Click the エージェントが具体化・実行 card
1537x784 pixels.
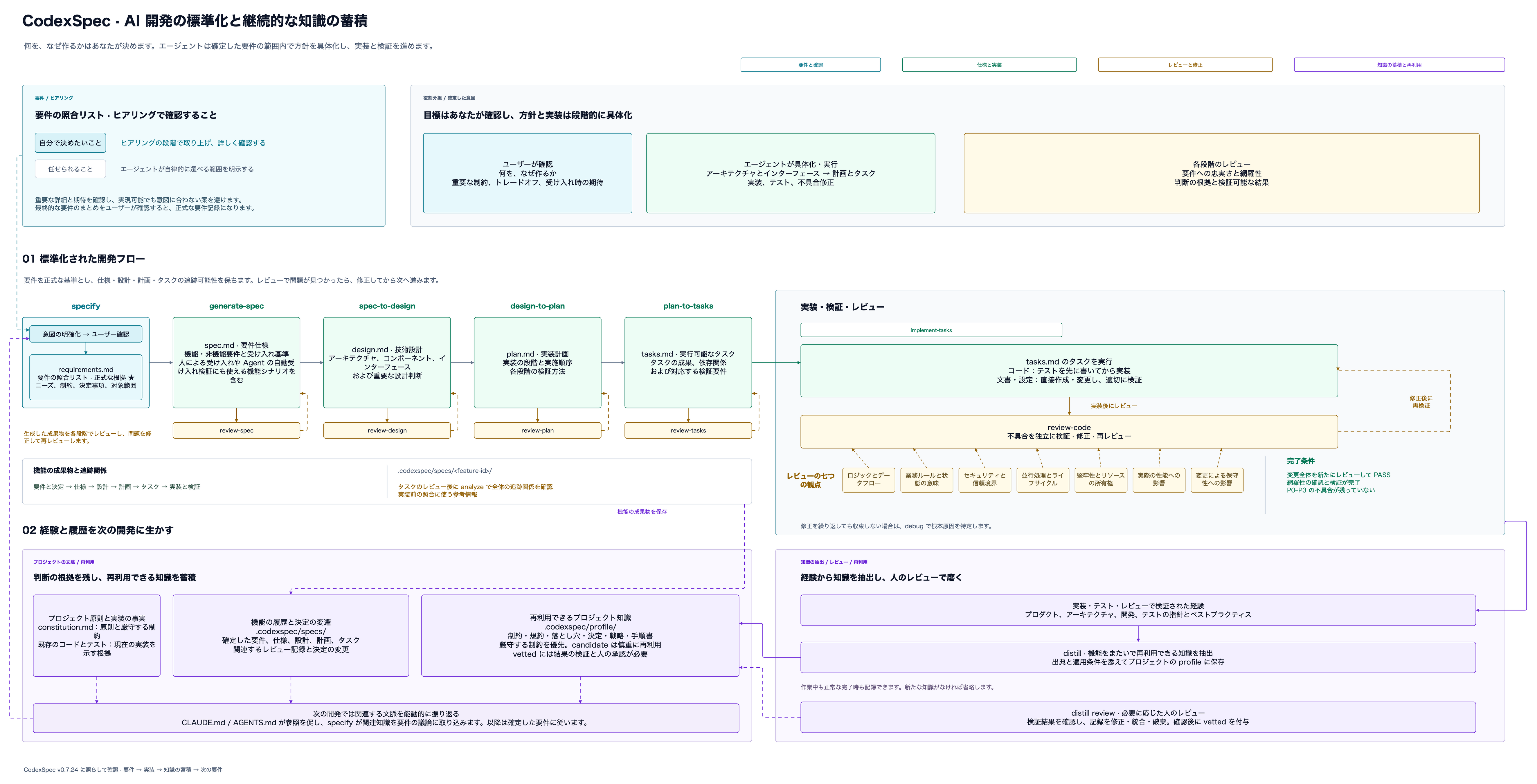(791, 173)
